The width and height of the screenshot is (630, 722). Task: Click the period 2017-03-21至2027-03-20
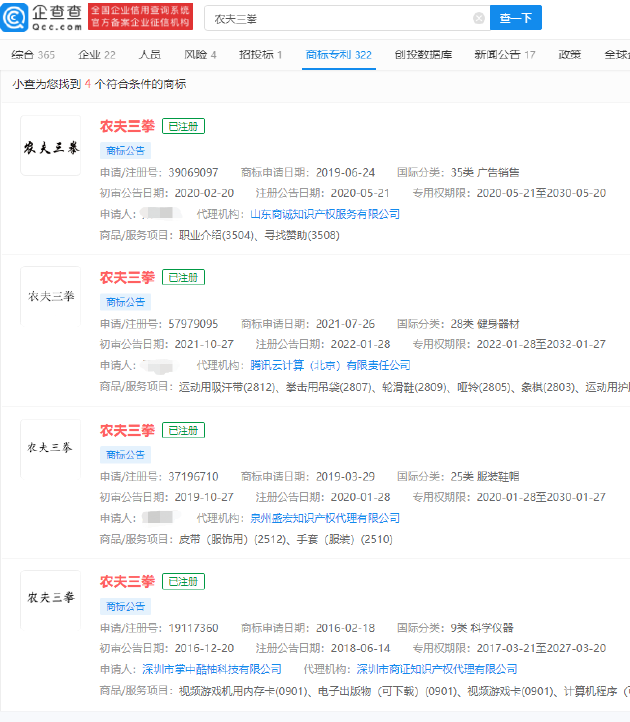click(541, 649)
